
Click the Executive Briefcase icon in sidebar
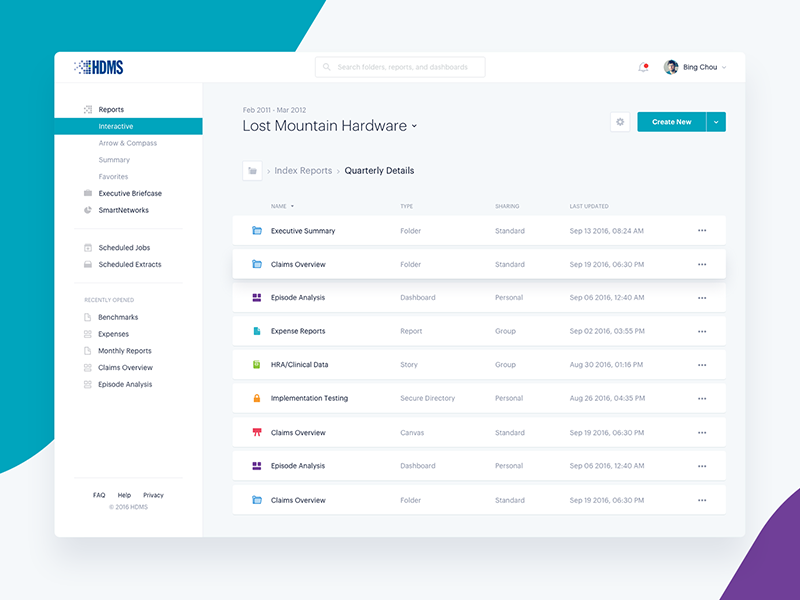[x=88, y=193]
